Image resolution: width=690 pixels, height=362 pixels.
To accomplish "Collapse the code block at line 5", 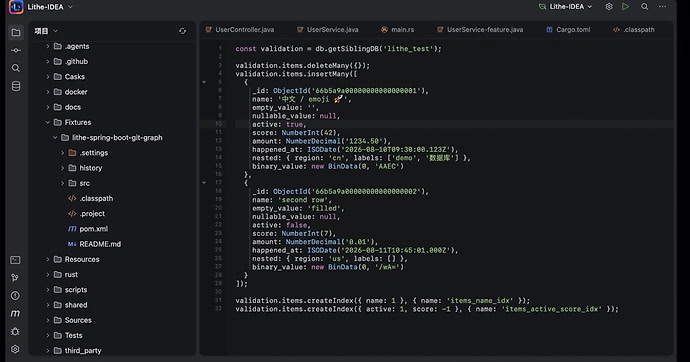I will click(204, 82).
